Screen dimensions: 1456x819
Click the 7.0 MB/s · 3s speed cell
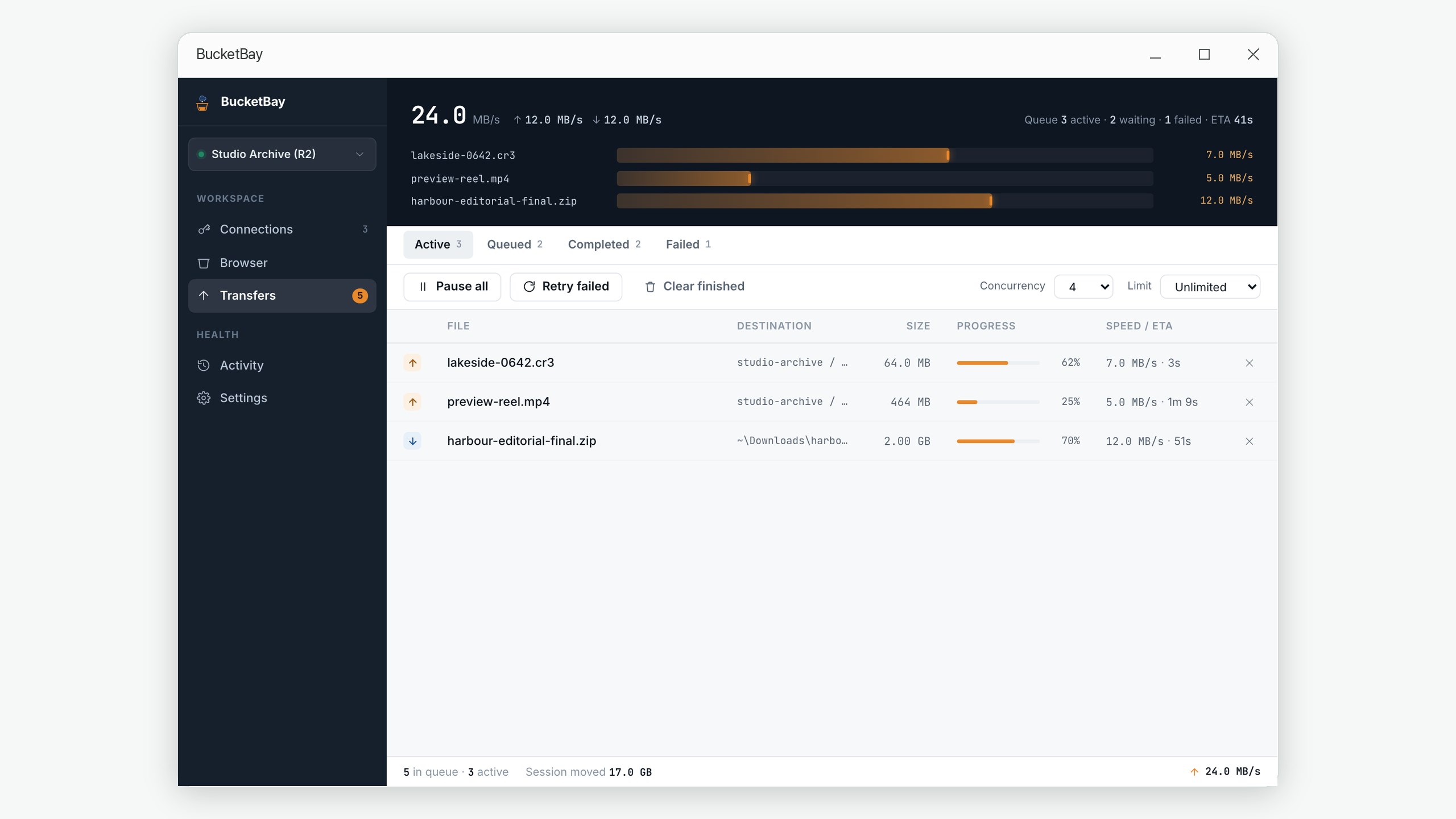pos(1143,363)
